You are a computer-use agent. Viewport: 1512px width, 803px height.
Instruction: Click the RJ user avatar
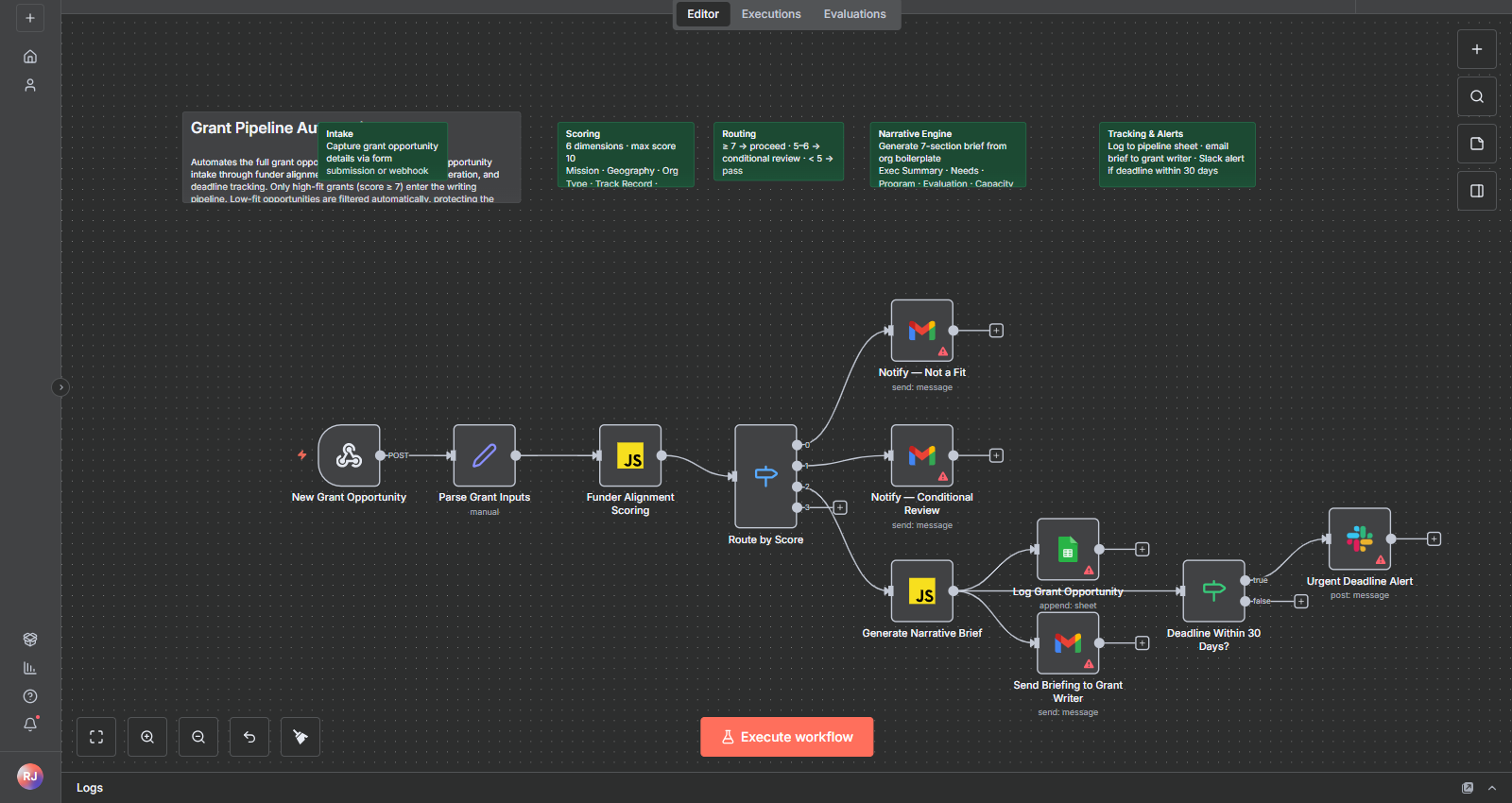[30, 777]
